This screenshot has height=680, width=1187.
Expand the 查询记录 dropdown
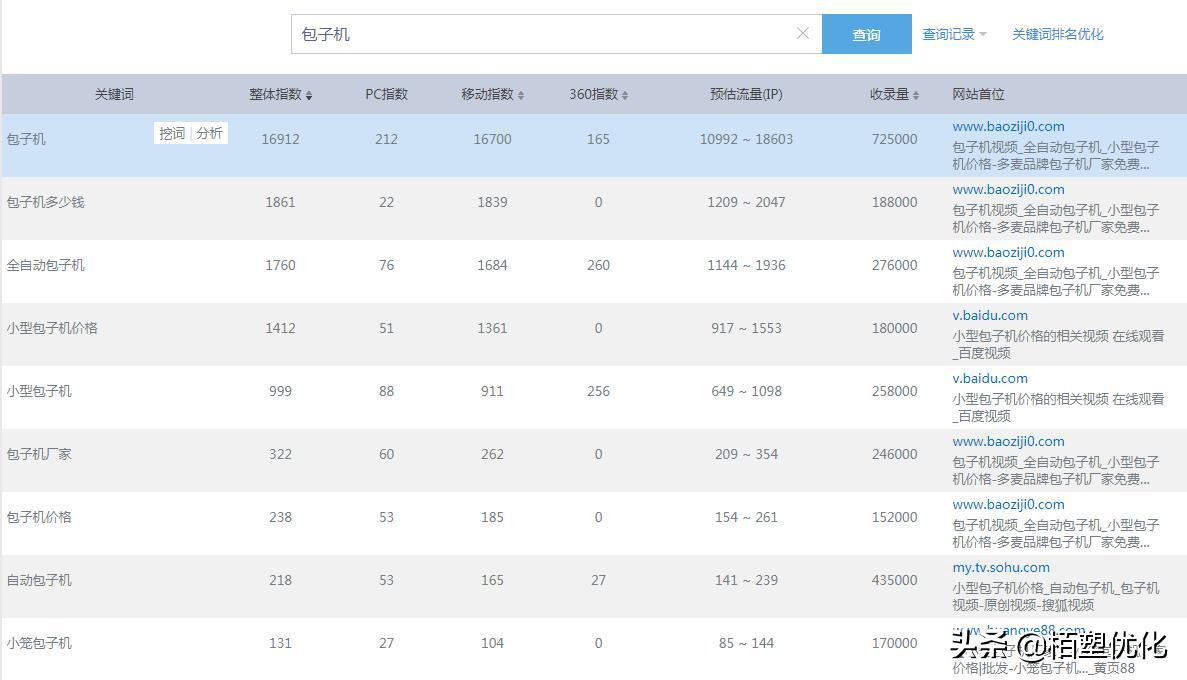(954, 34)
